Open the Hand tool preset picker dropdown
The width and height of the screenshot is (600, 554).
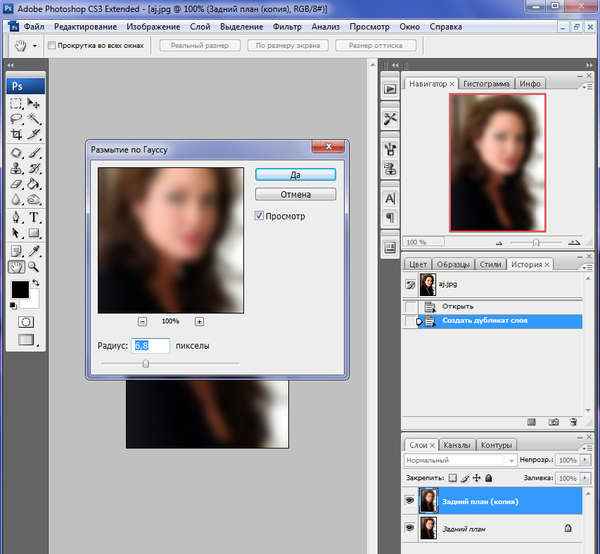[36, 46]
